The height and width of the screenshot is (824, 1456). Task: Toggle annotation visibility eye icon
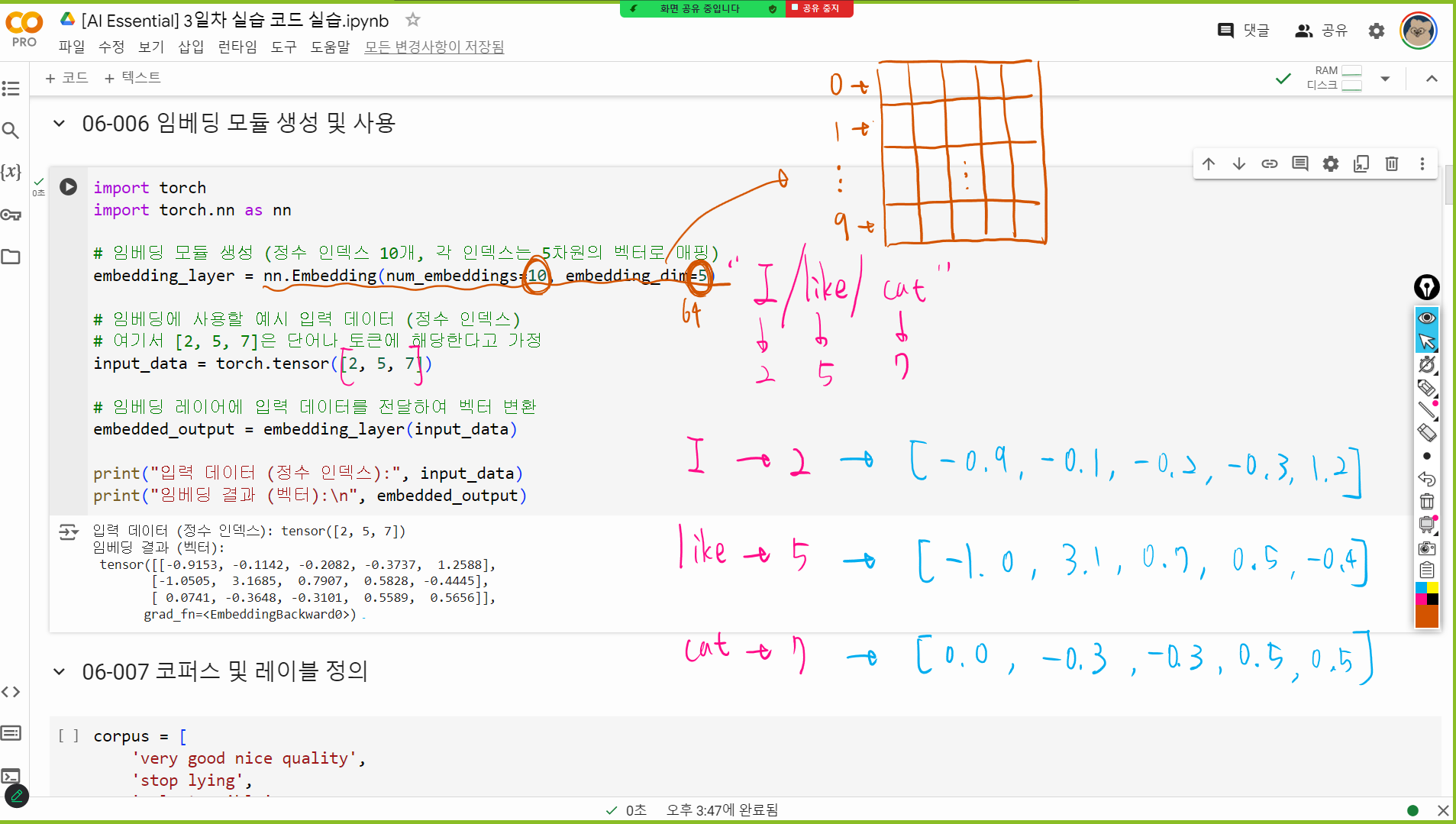[1426, 318]
